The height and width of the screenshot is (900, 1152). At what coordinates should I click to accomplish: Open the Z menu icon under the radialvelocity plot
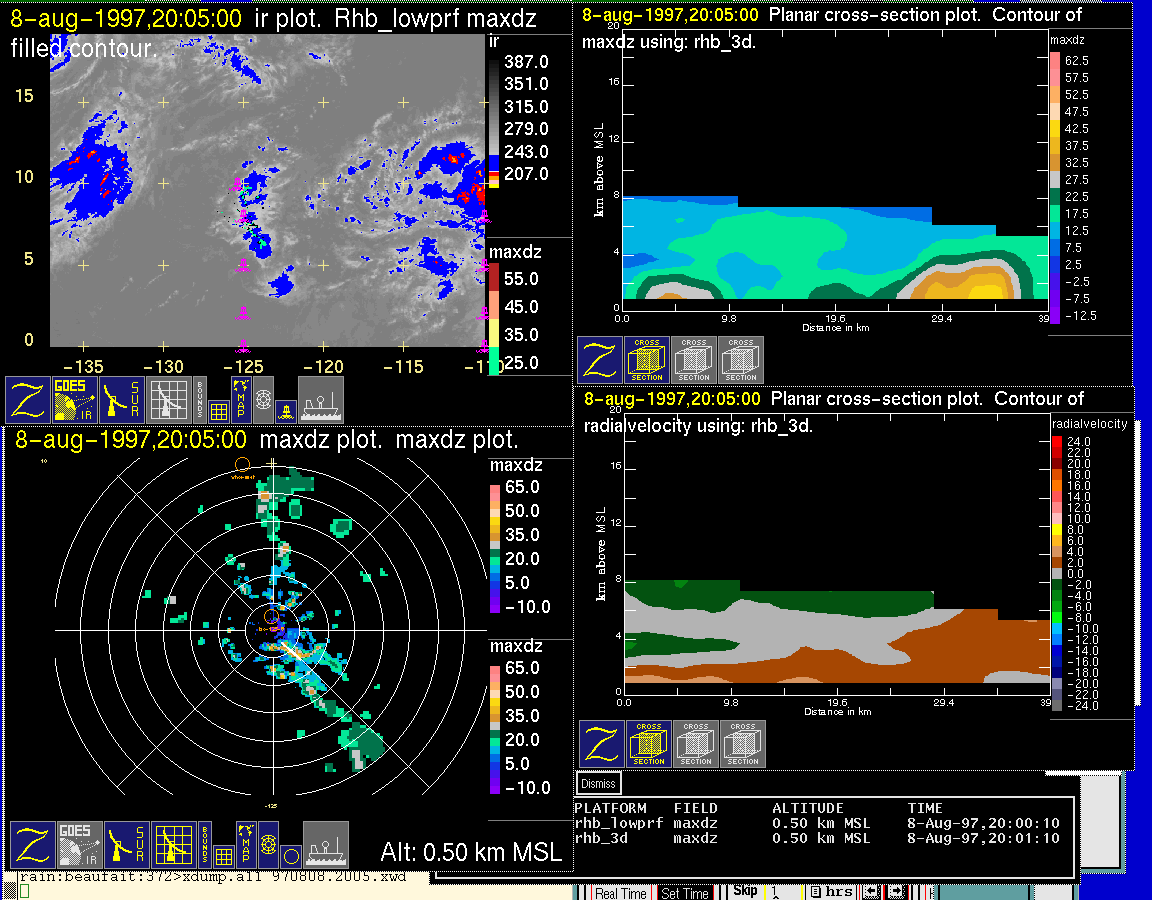coord(602,744)
